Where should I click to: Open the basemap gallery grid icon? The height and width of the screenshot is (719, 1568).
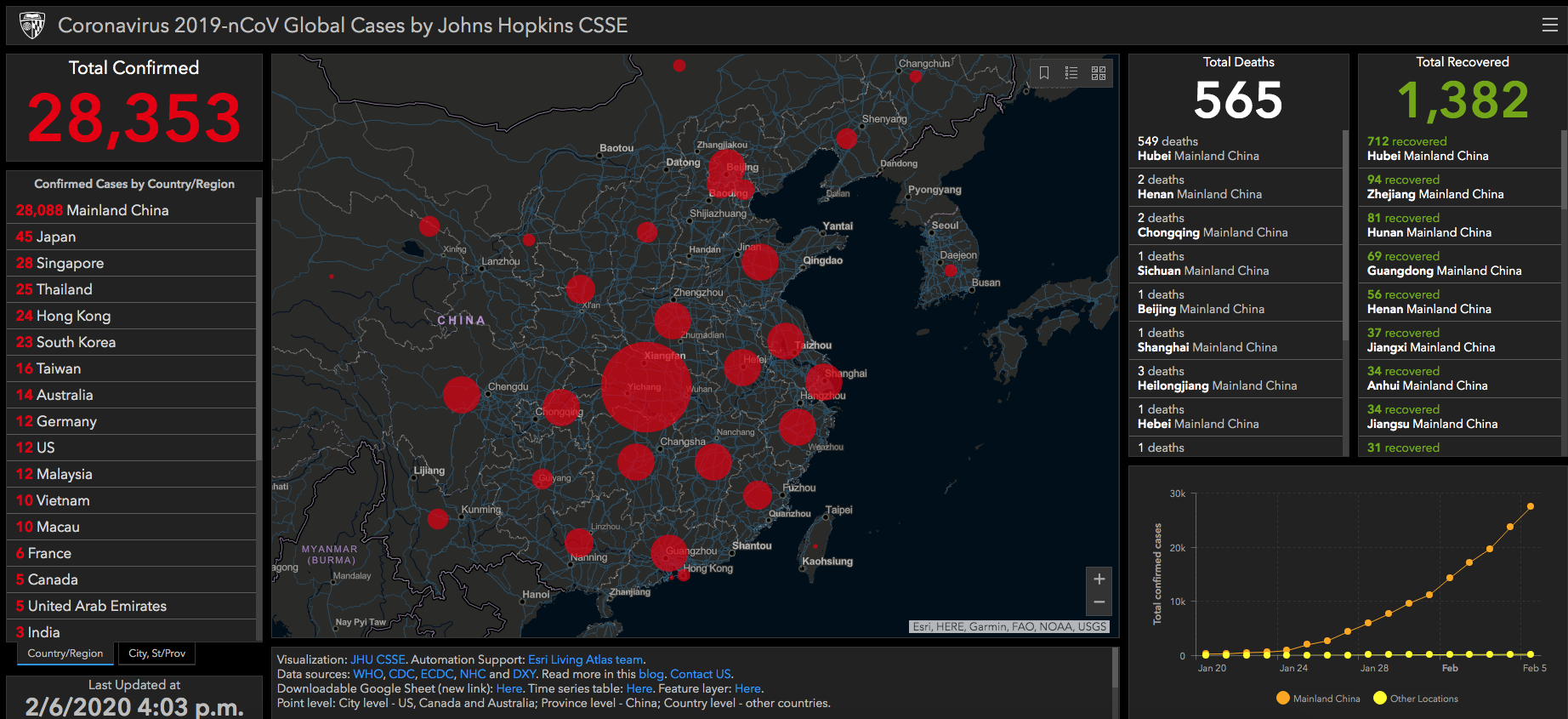(1099, 73)
